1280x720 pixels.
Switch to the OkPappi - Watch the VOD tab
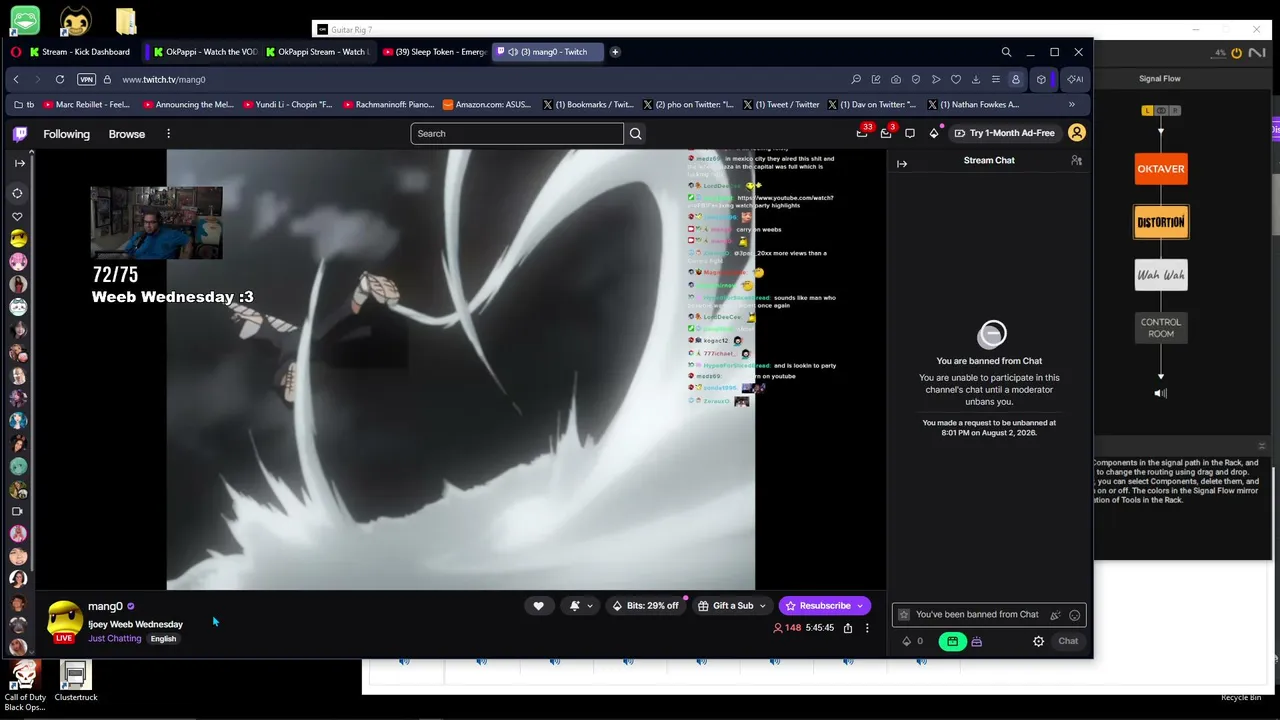tap(206, 52)
